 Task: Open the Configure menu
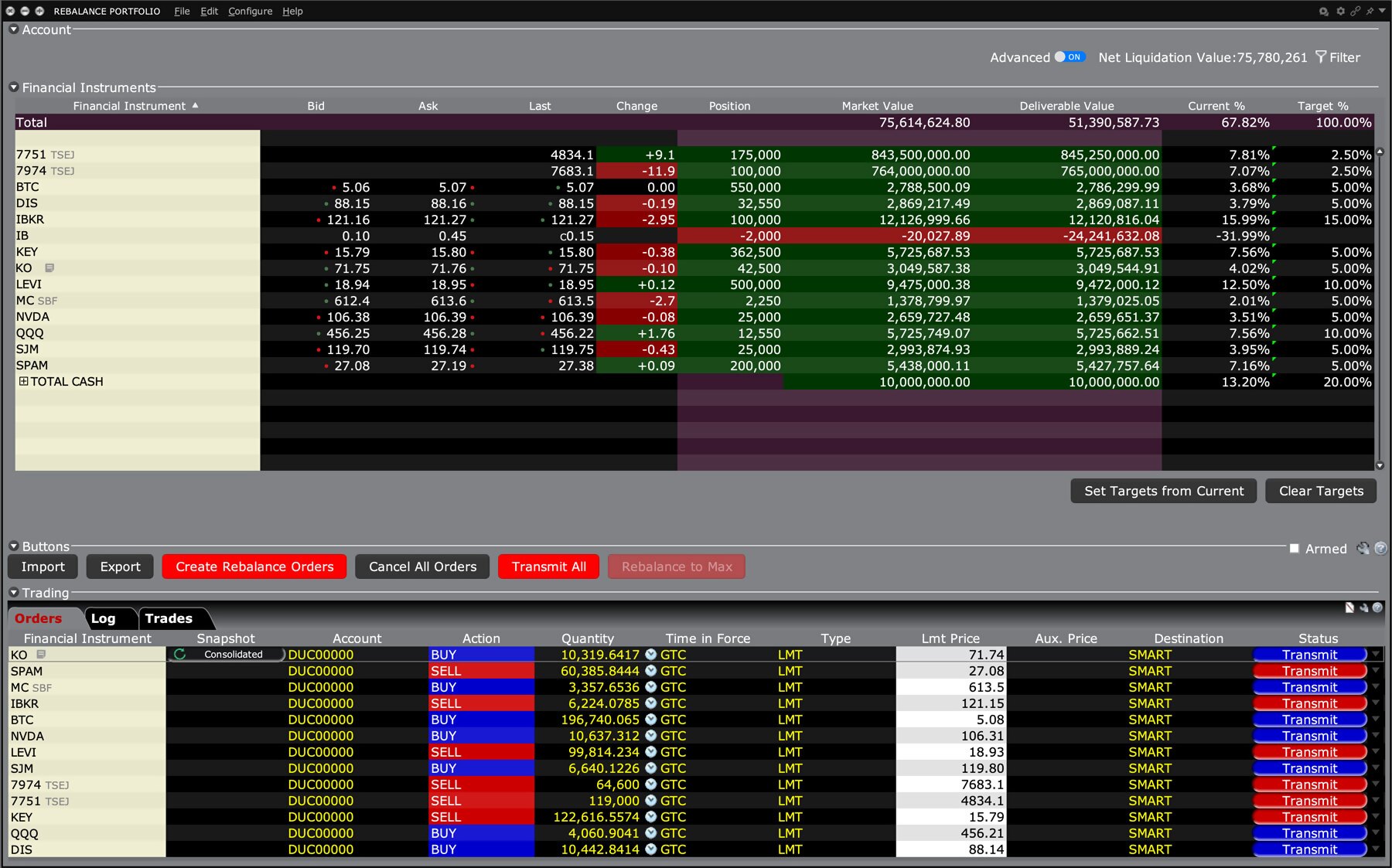click(249, 11)
